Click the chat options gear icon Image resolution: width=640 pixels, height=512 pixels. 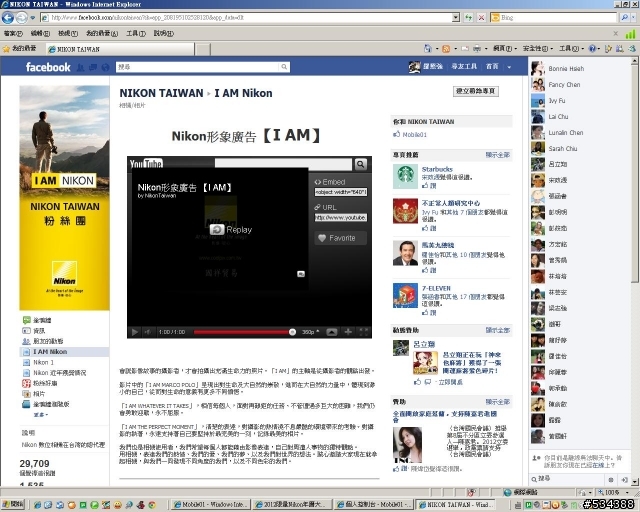click(611, 480)
